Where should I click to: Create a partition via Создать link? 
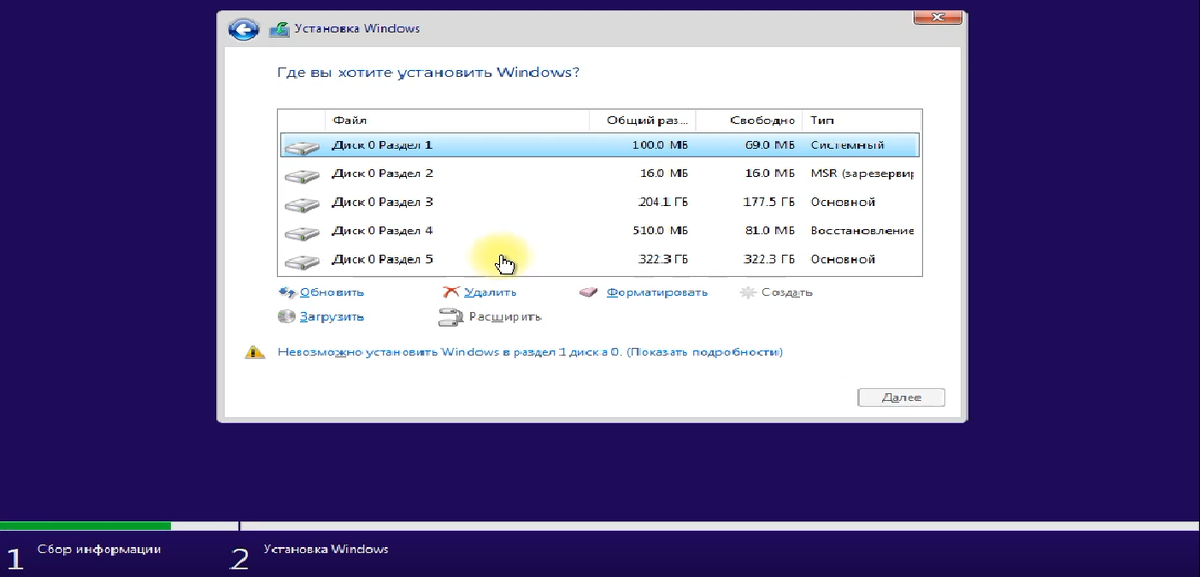787,293
